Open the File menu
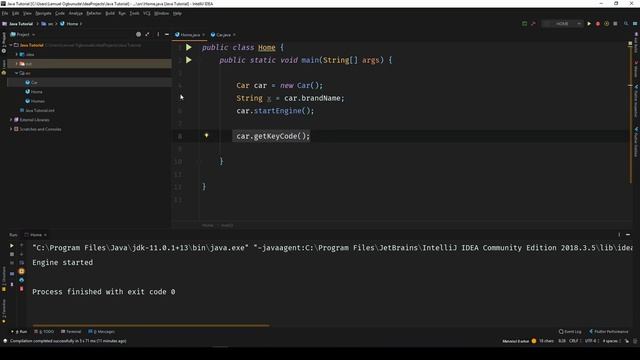This screenshot has height=360, width=640. 5,13
